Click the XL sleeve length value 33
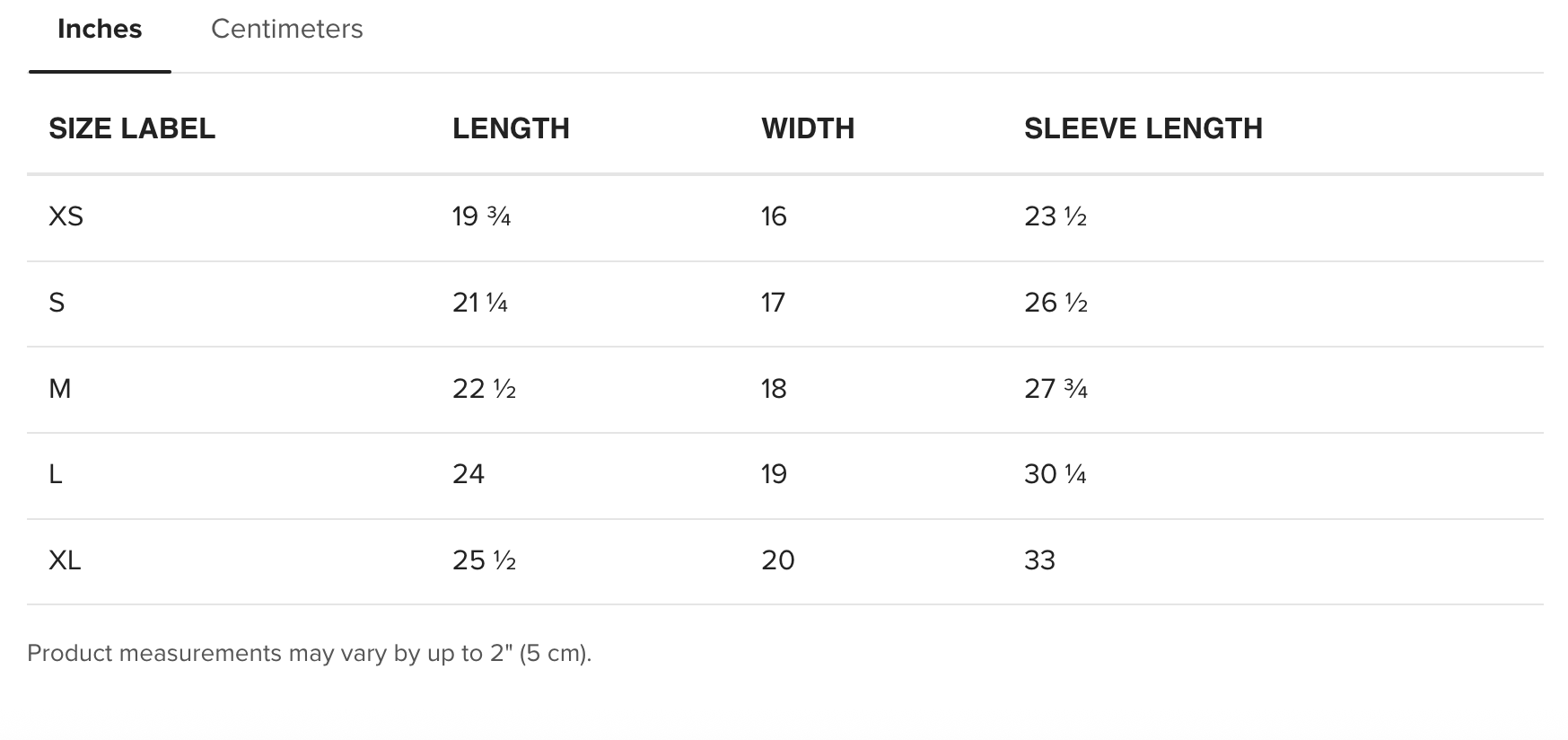This screenshot has width=1568, height=740. tap(1039, 560)
